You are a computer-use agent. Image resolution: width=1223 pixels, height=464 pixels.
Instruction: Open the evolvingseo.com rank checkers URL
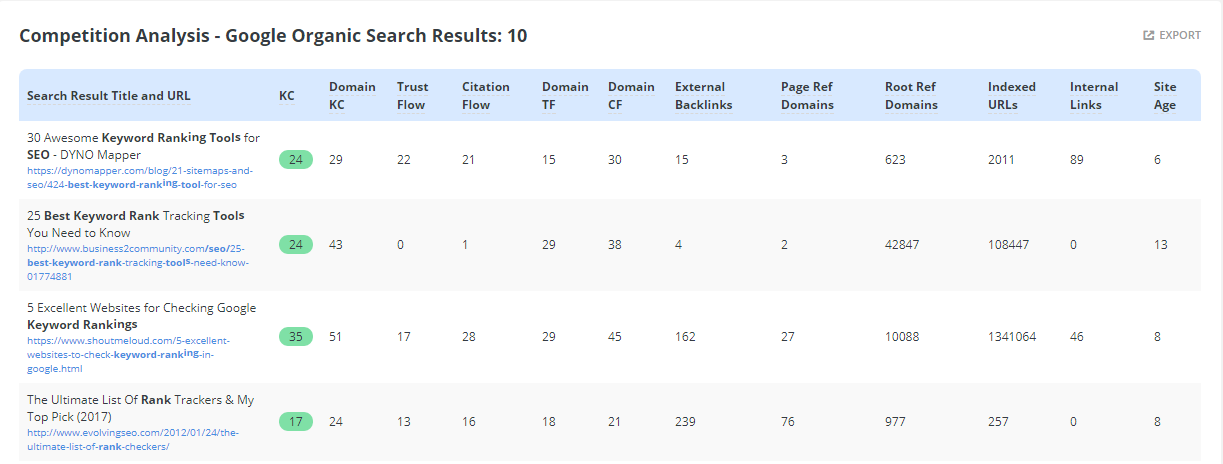coord(133,439)
